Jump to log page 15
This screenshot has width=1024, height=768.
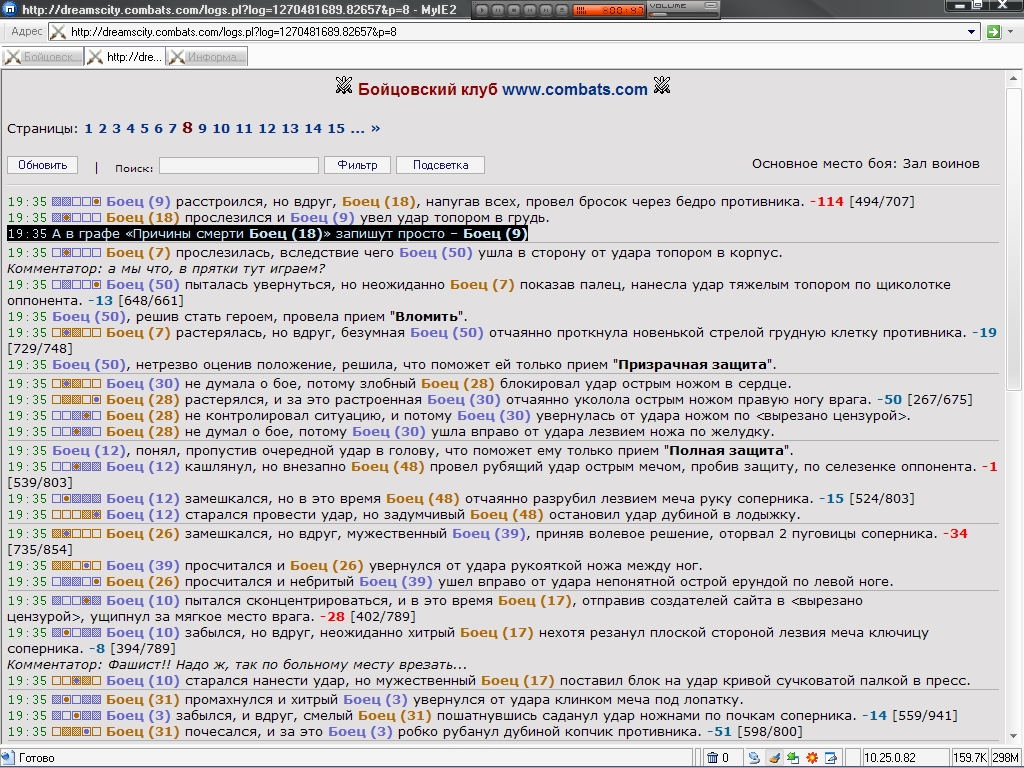336,129
